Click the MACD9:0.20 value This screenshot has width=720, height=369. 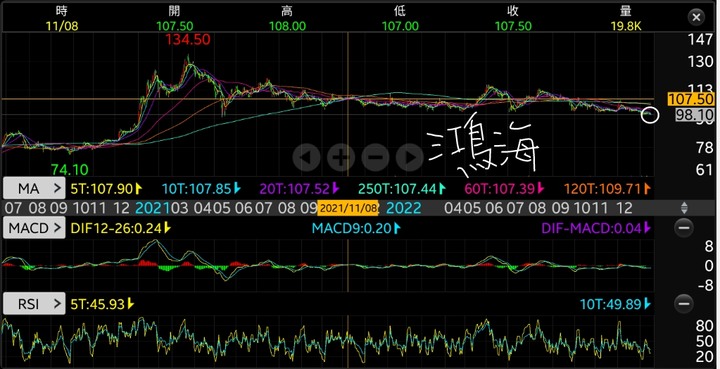click(x=356, y=228)
